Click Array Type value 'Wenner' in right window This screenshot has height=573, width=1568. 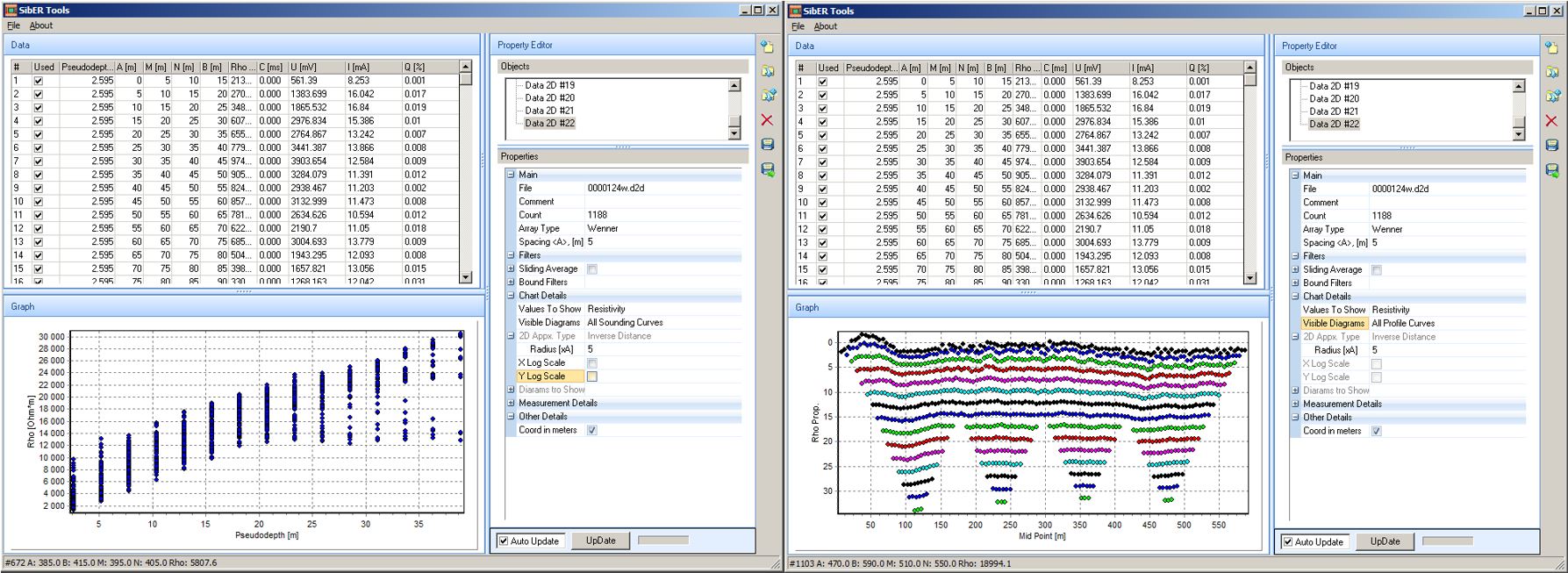pos(1387,229)
